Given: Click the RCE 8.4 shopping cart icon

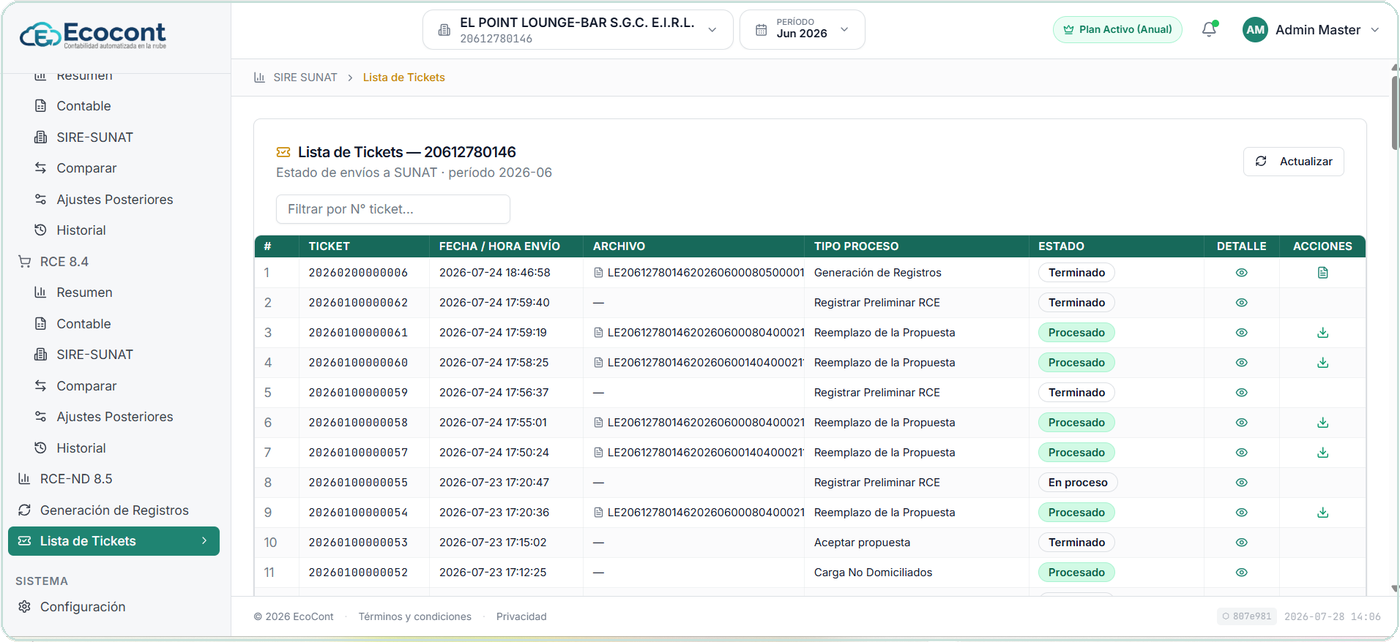Looking at the screenshot, I should tap(24, 261).
